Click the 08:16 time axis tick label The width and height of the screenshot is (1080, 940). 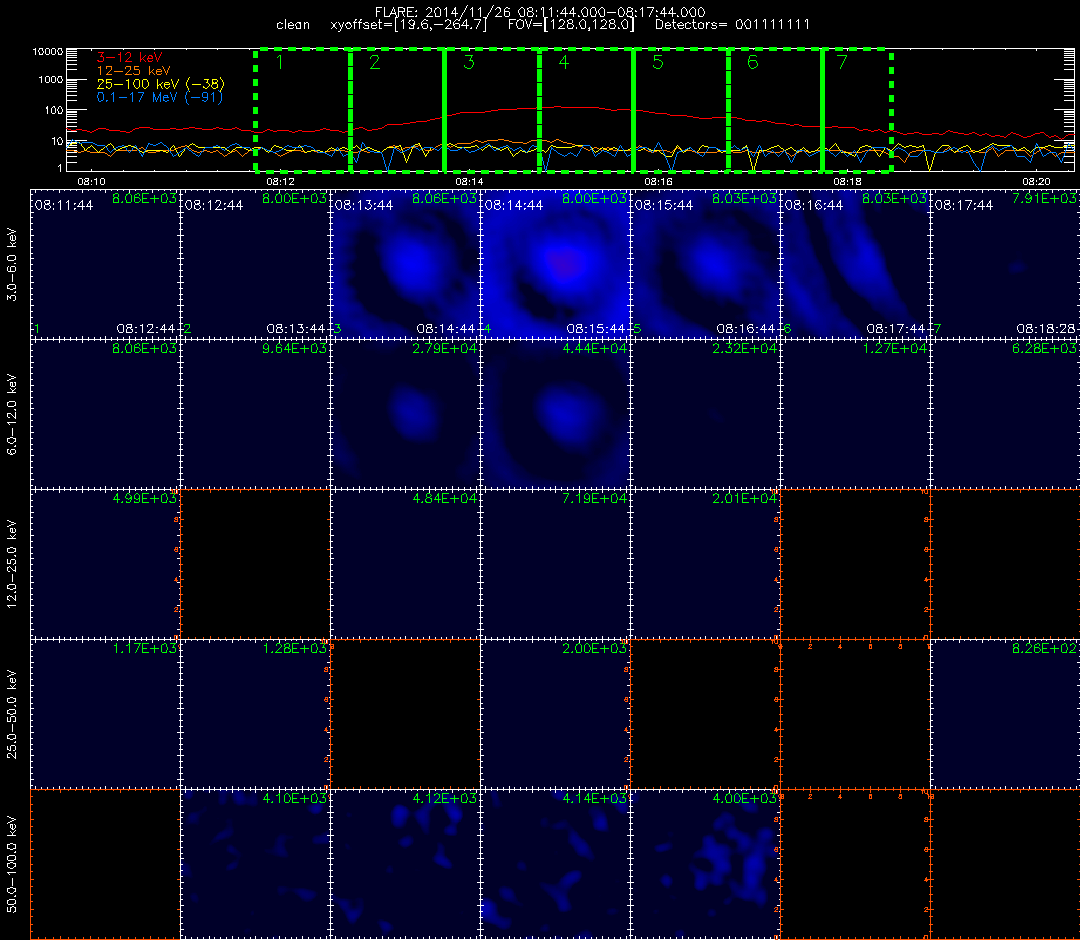[x=658, y=181]
